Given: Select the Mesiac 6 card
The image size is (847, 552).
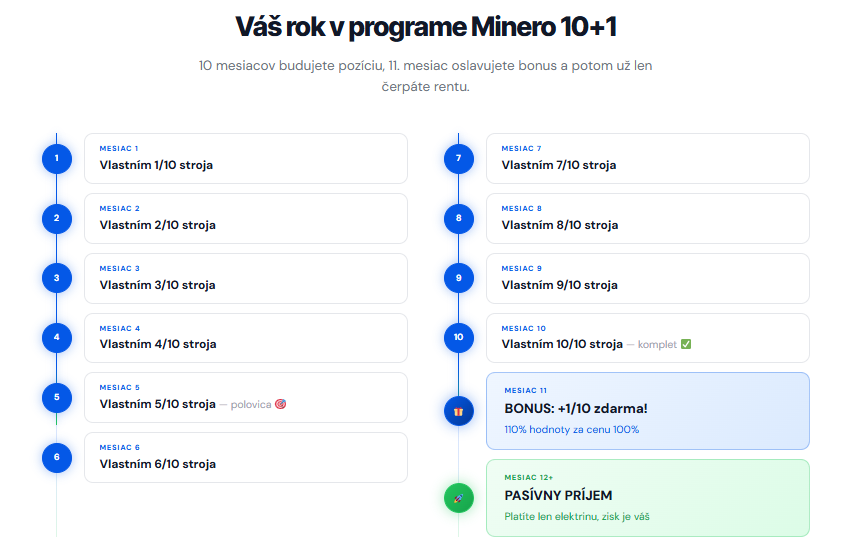Looking at the screenshot, I should click(x=245, y=457).
